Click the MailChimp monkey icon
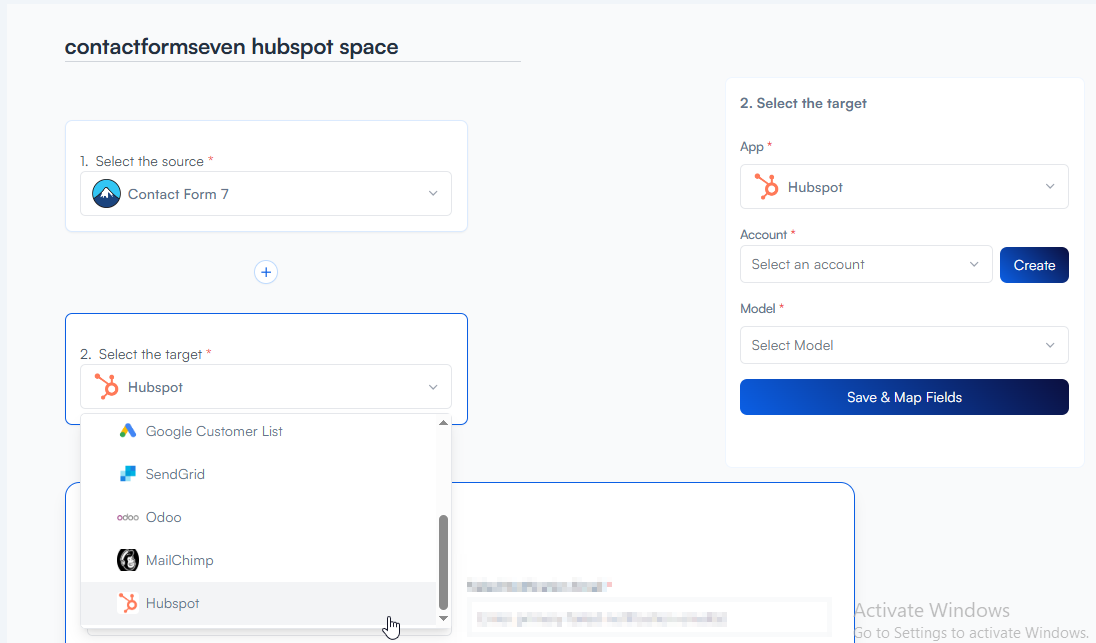The image size is (1096, 643). 128,560
